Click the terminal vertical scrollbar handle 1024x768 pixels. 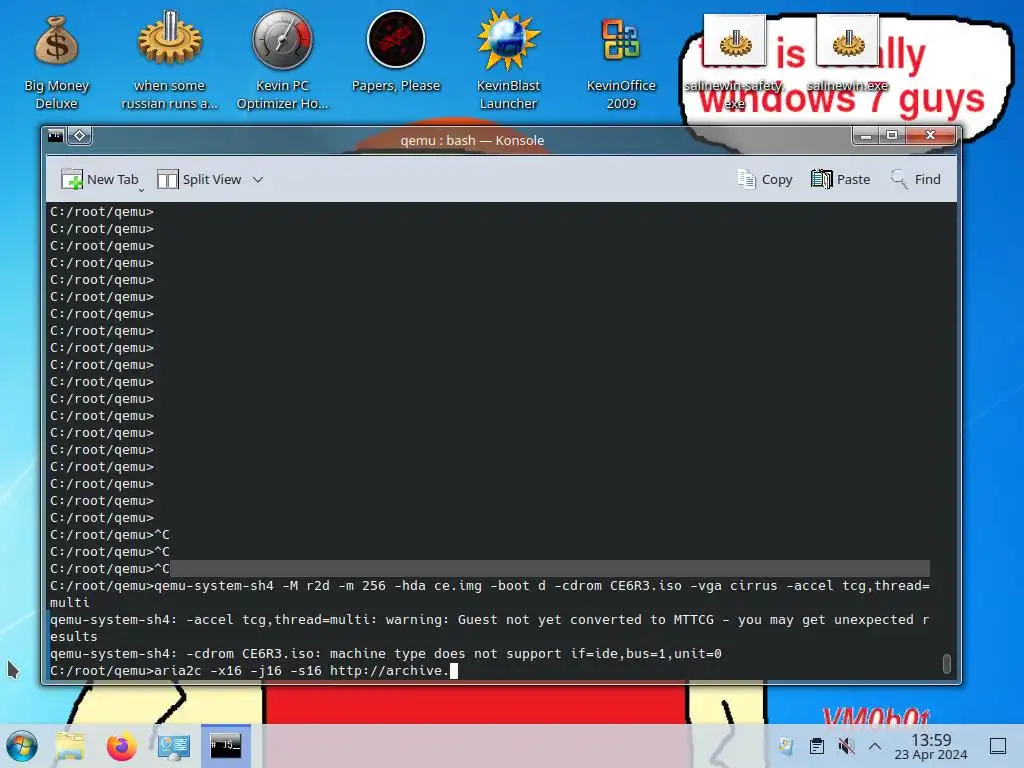click(x=946, y=663)
